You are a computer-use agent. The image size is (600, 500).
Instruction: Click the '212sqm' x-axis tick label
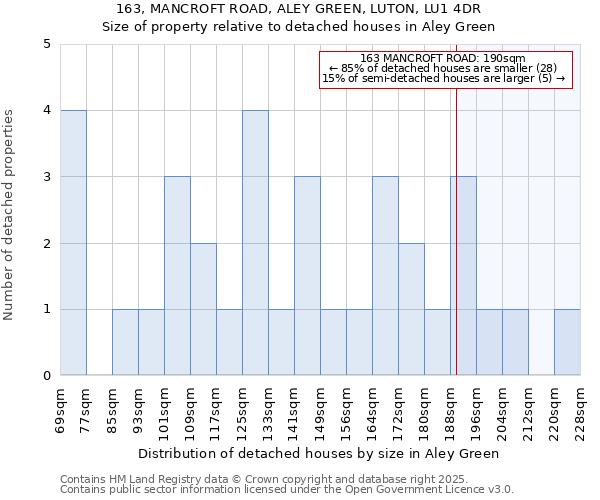(528, 415)
